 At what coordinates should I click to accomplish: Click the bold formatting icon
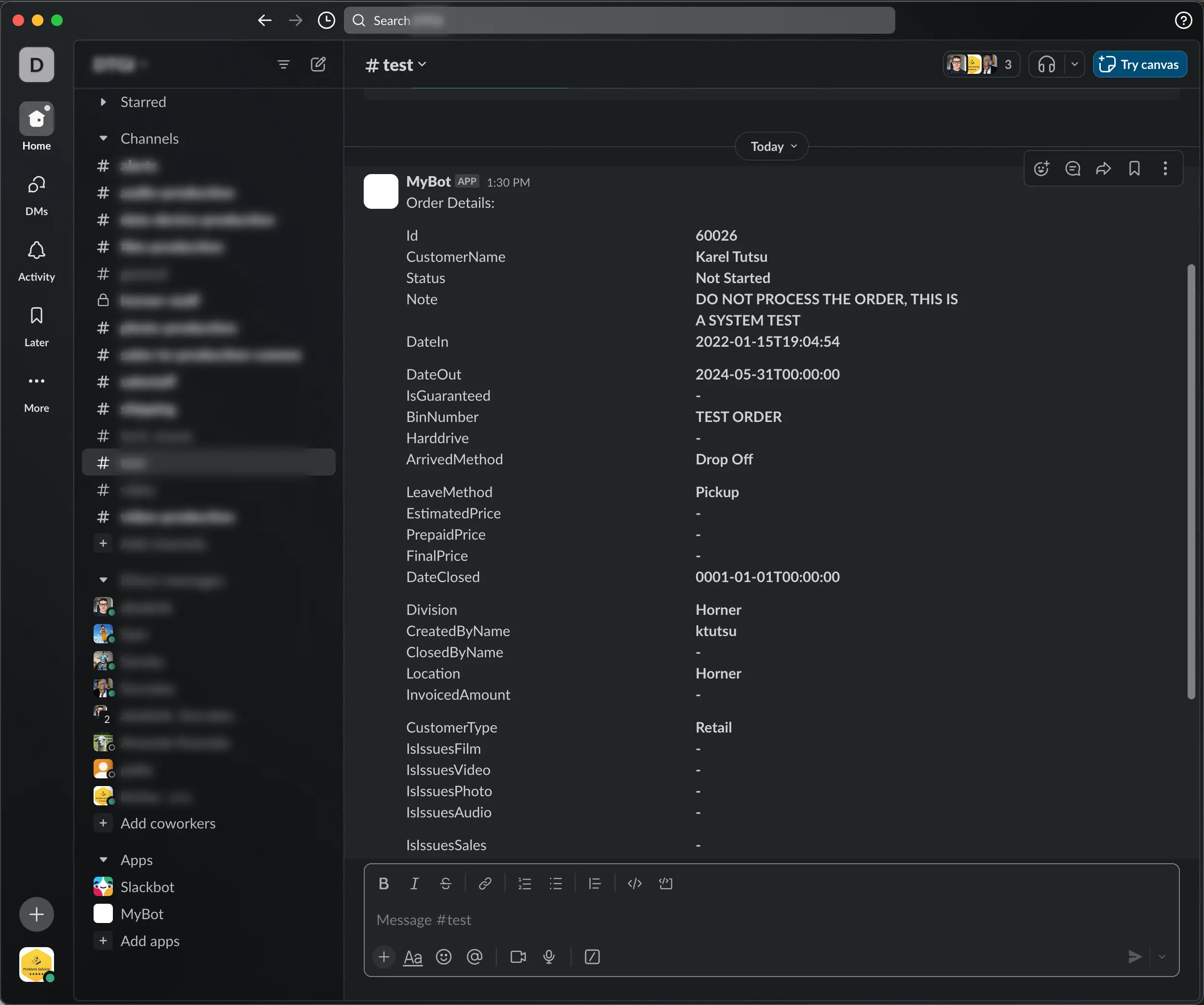click(383, 883)
